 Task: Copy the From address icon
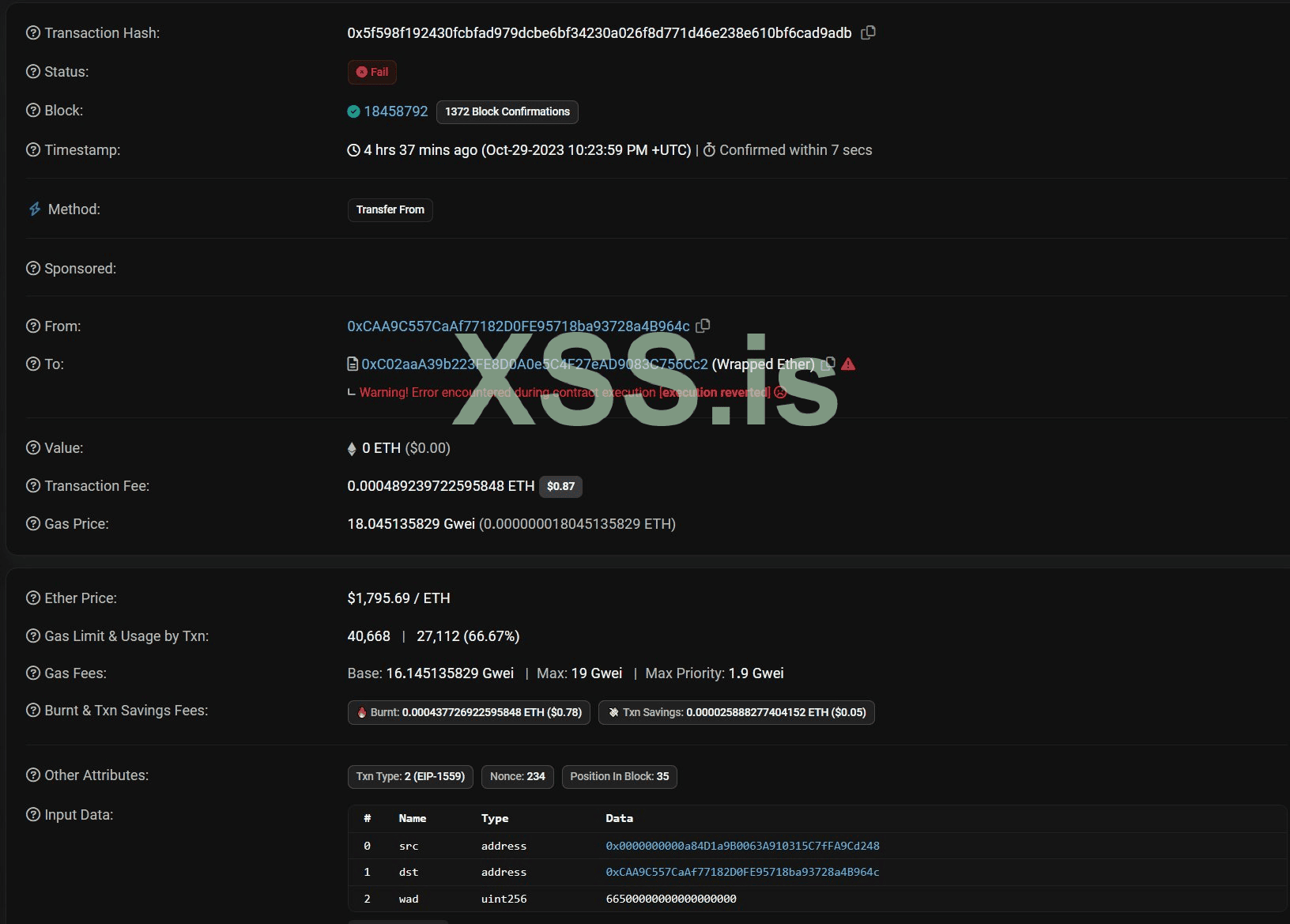point(703,326)
